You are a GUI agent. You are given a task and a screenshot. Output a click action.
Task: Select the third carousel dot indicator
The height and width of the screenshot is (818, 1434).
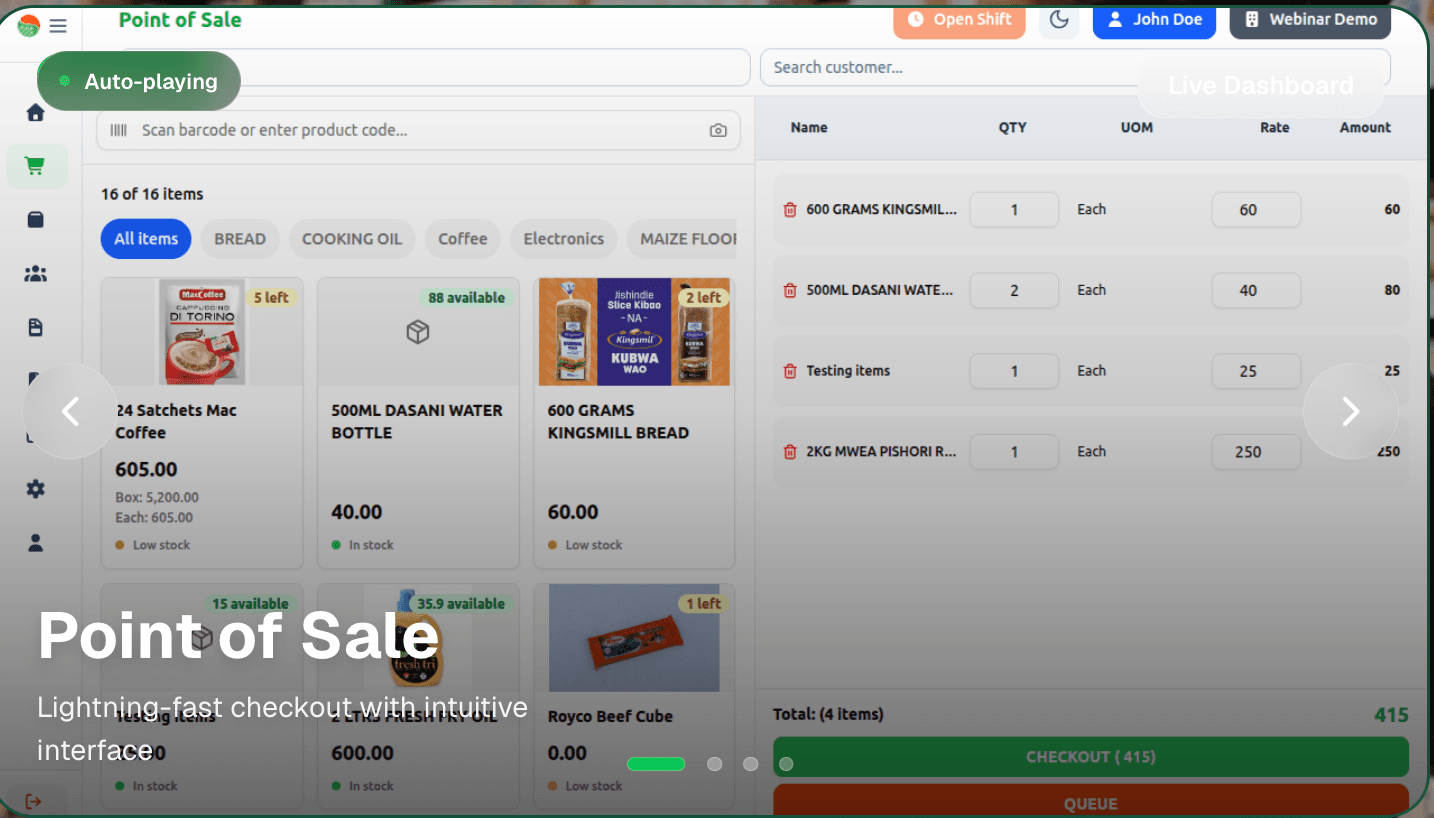pyautogui.click(x=750, y=764)
